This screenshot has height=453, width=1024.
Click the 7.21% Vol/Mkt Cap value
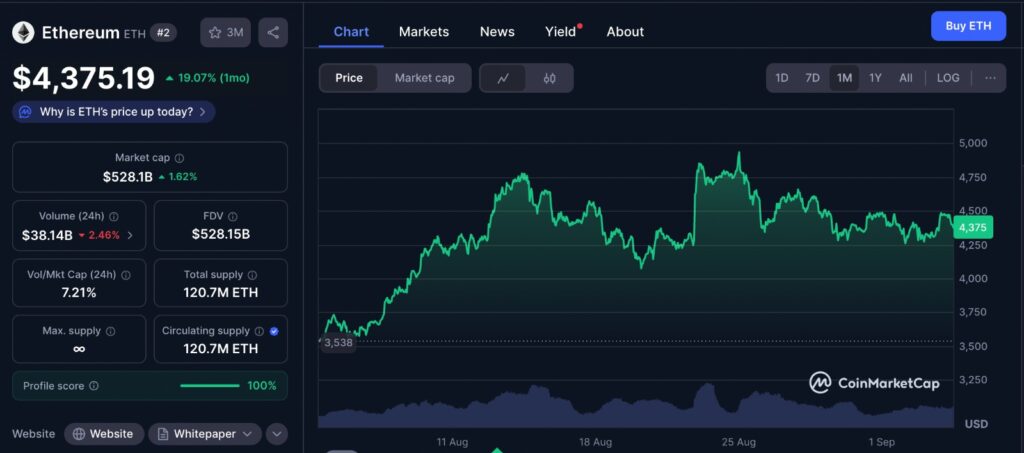tap(79, 292)
